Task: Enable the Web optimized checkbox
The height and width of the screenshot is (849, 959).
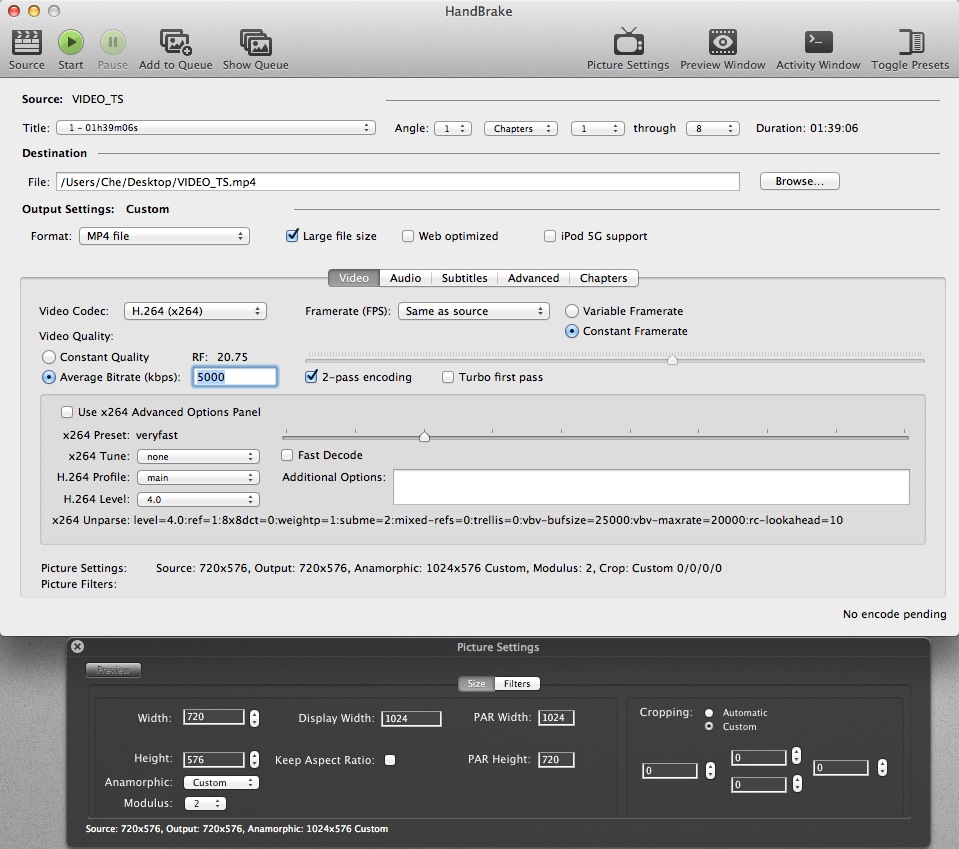Action: [407, 236]
